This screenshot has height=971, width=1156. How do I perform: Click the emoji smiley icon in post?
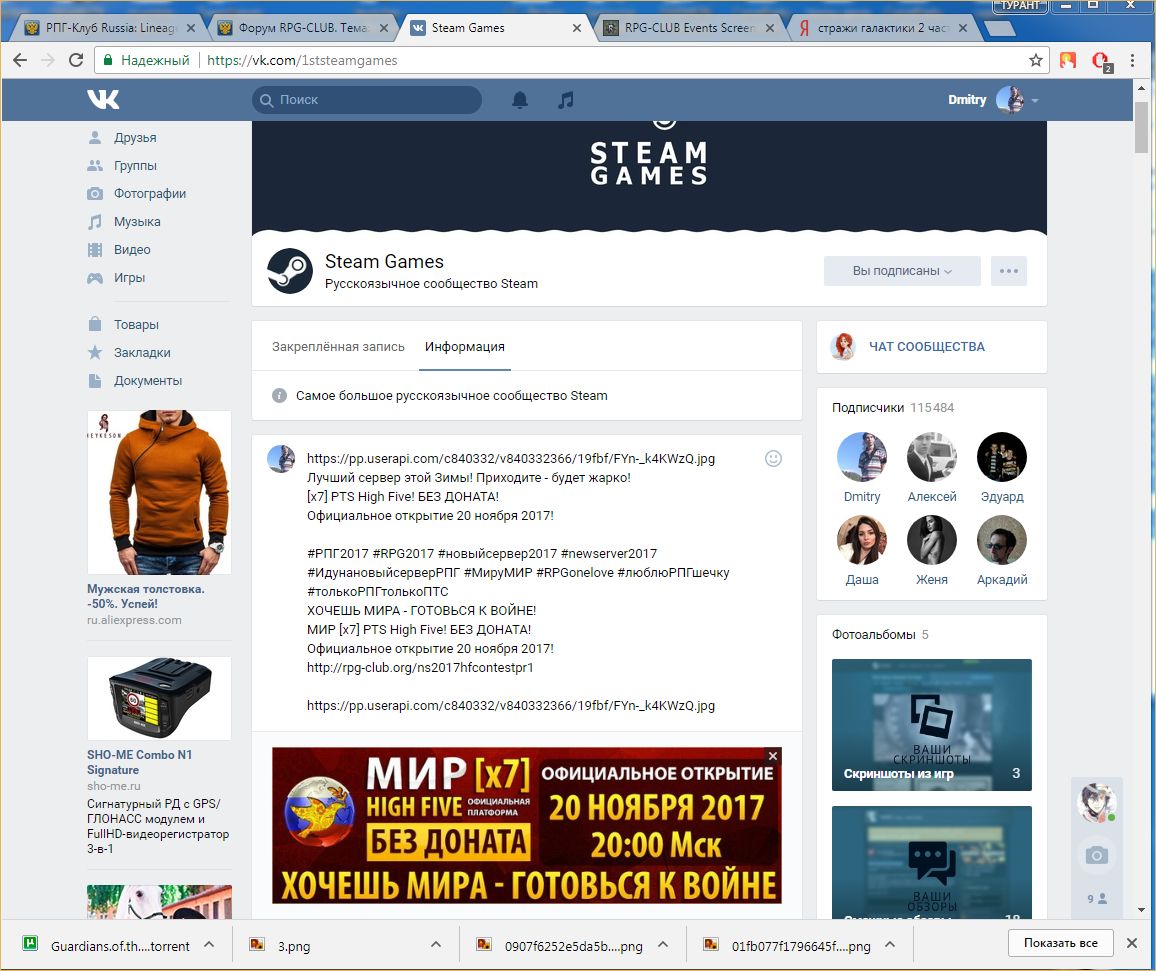click(x=773, y=459)
